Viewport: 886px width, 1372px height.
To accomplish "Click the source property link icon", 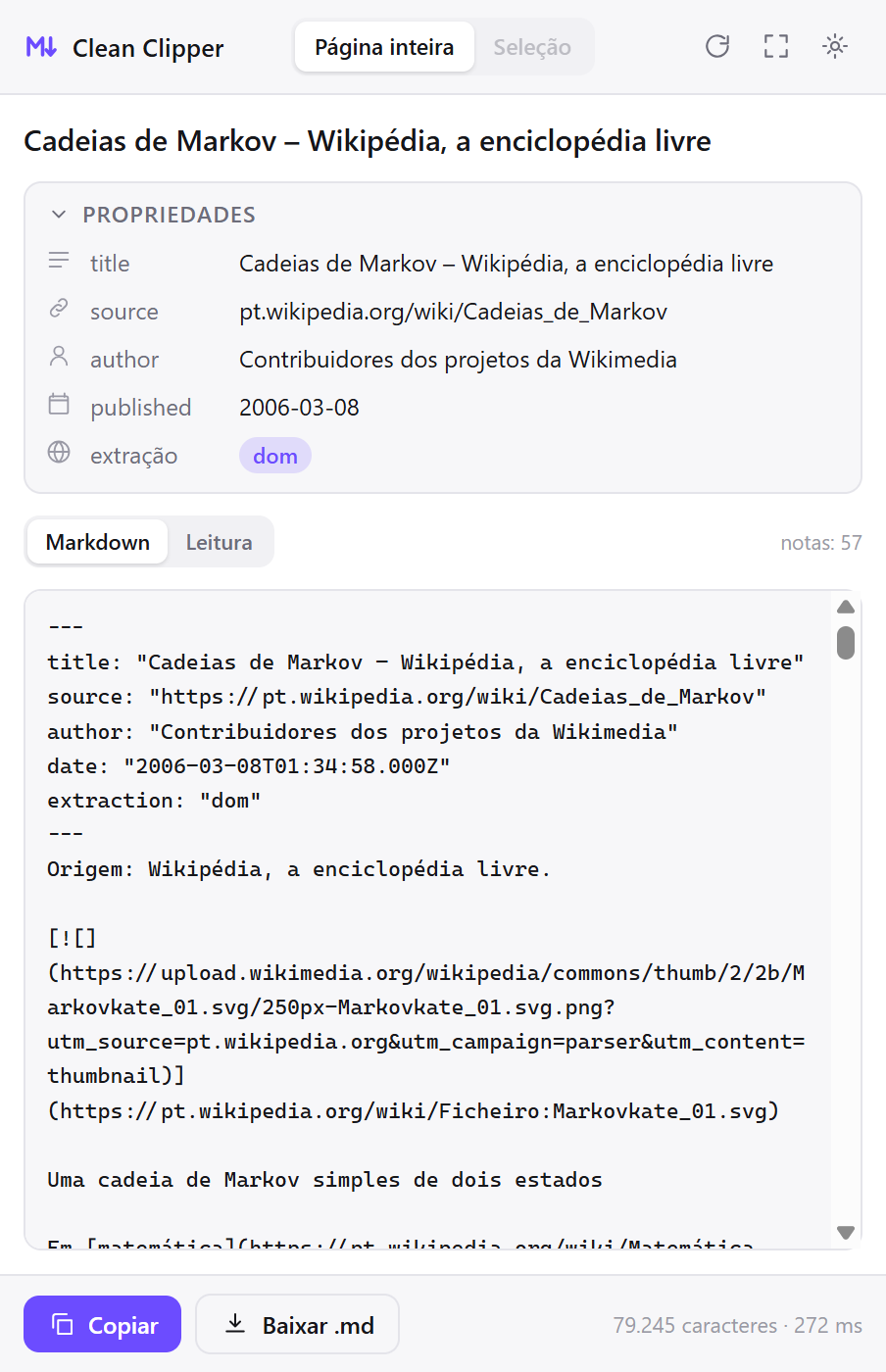I will click(59, 310).
